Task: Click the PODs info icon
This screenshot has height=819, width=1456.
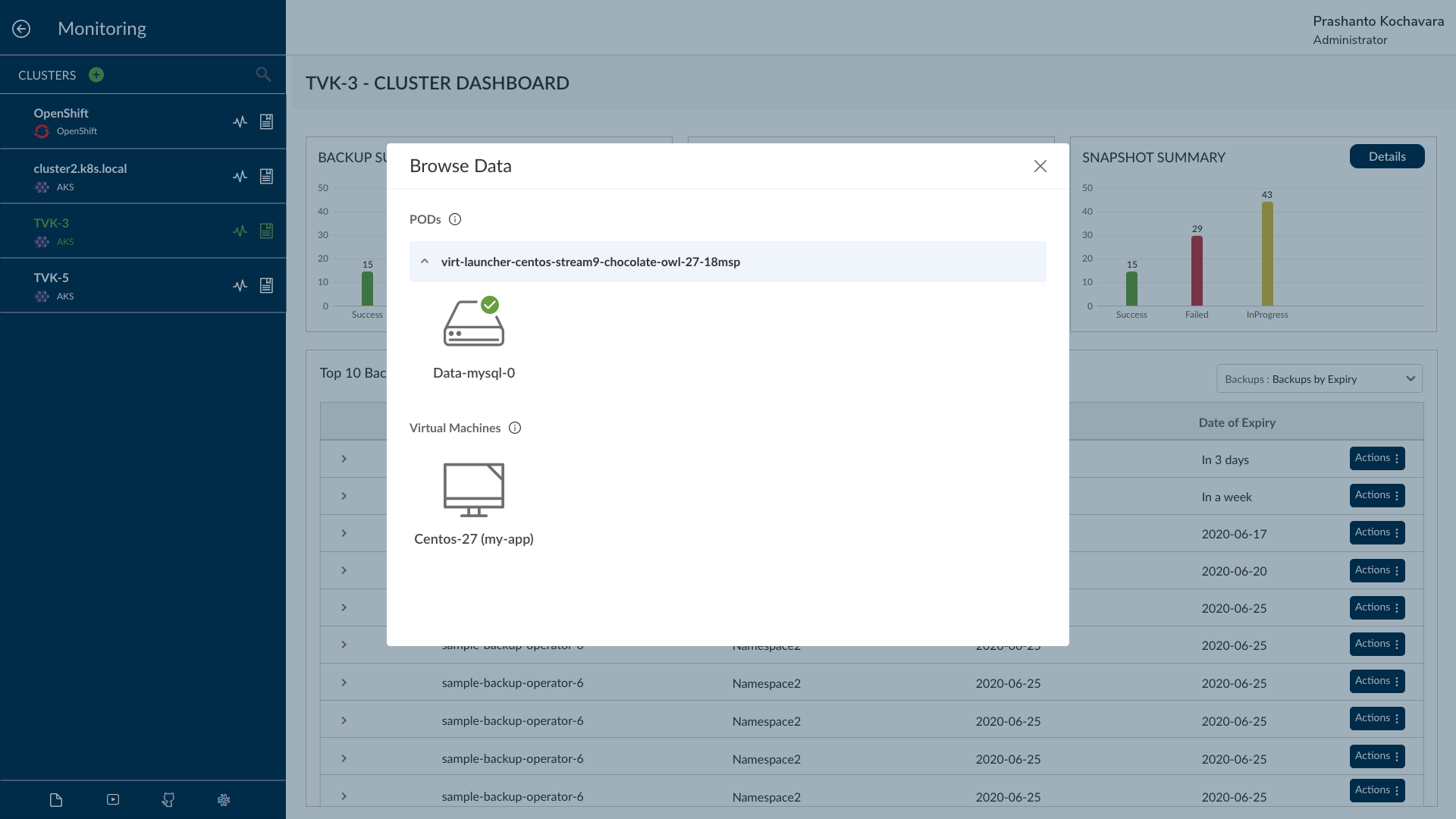Action: click(455, 220)
